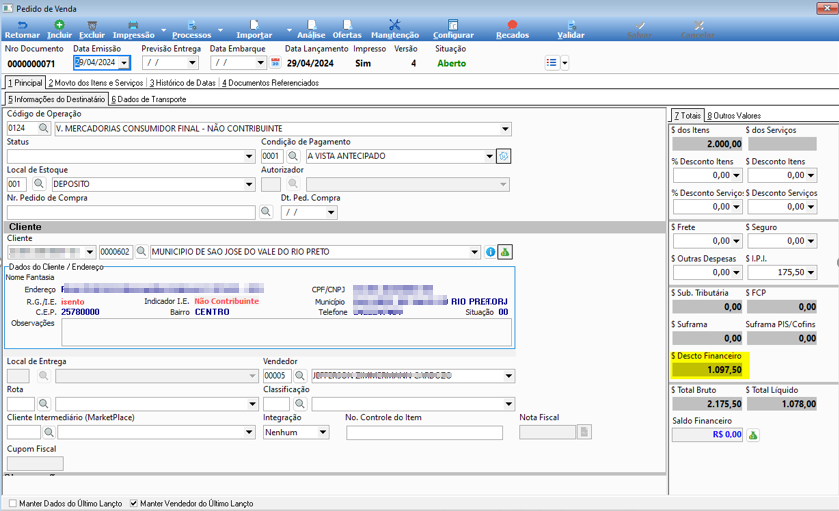Uncheck Manter Vendedor do Último Lançto
839x511 pixels.
pos(134,503)
